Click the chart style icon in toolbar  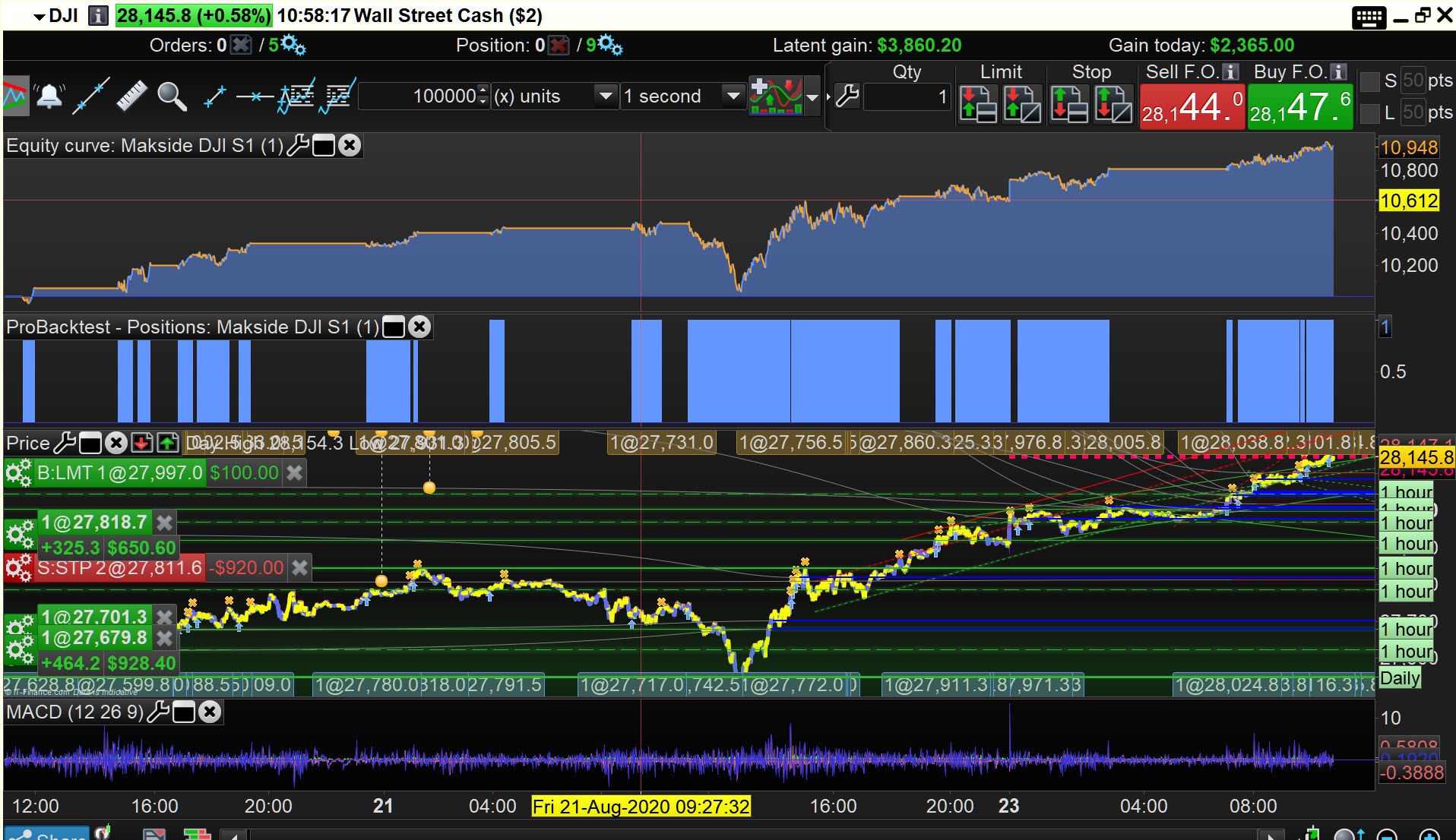tap(16, 96)
